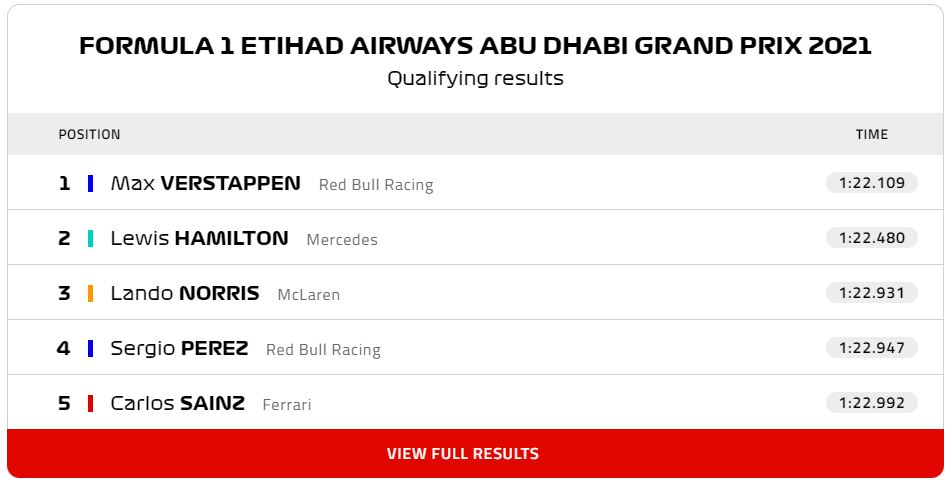Select Lewis Hamilton's driver name
949x484 pixels.
[199, 238]
